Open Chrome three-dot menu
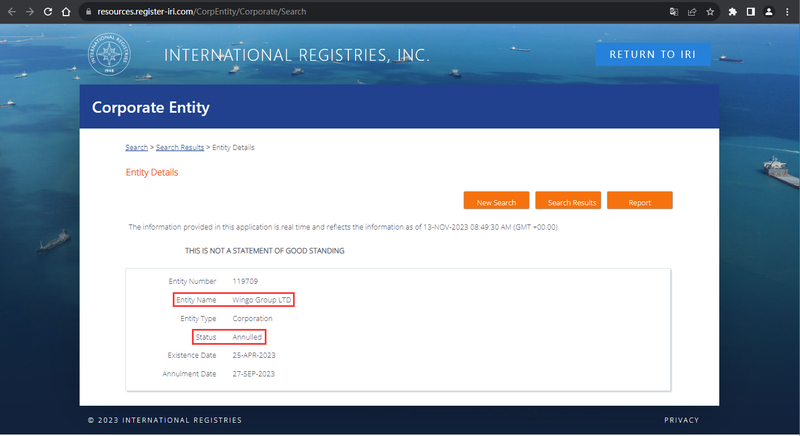800x436 pixels. 787,12
